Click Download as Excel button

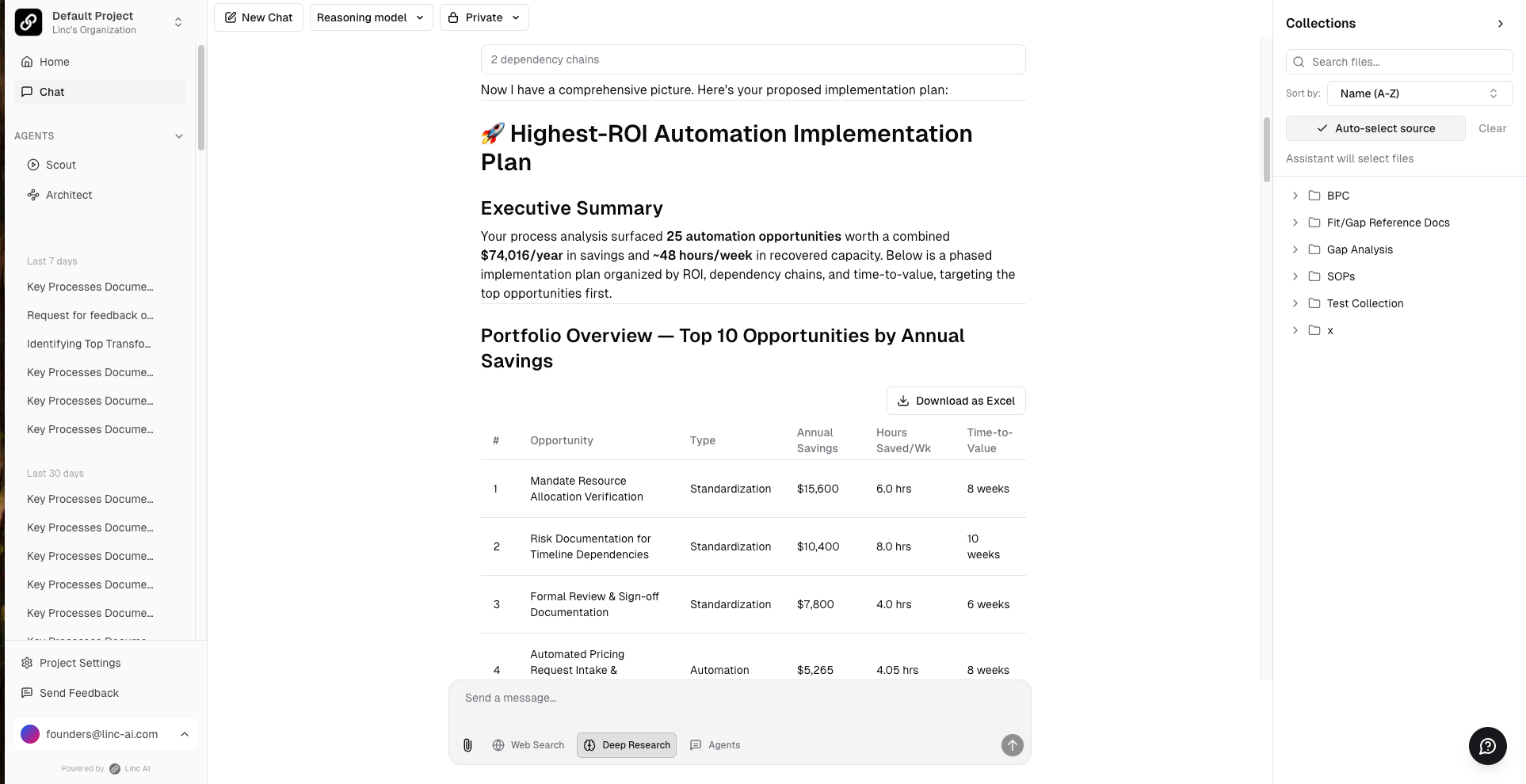point(956,401)
